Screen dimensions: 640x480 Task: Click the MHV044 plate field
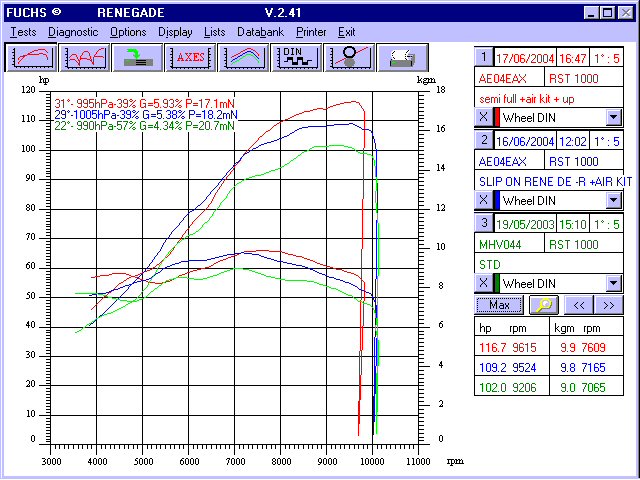coord(509,244)
